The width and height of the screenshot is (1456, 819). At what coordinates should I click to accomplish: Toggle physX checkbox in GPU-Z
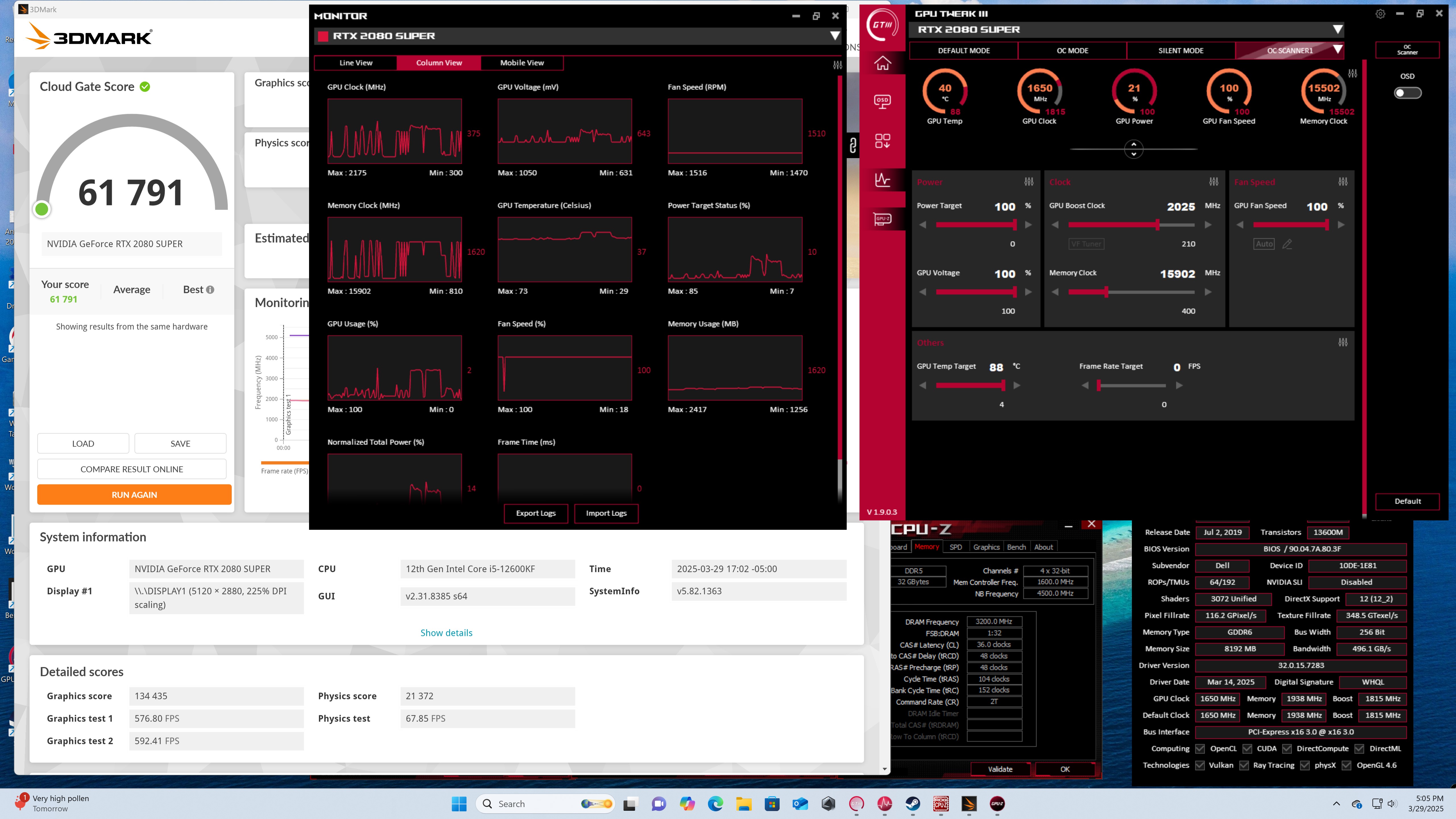(x=1304, y=765)
